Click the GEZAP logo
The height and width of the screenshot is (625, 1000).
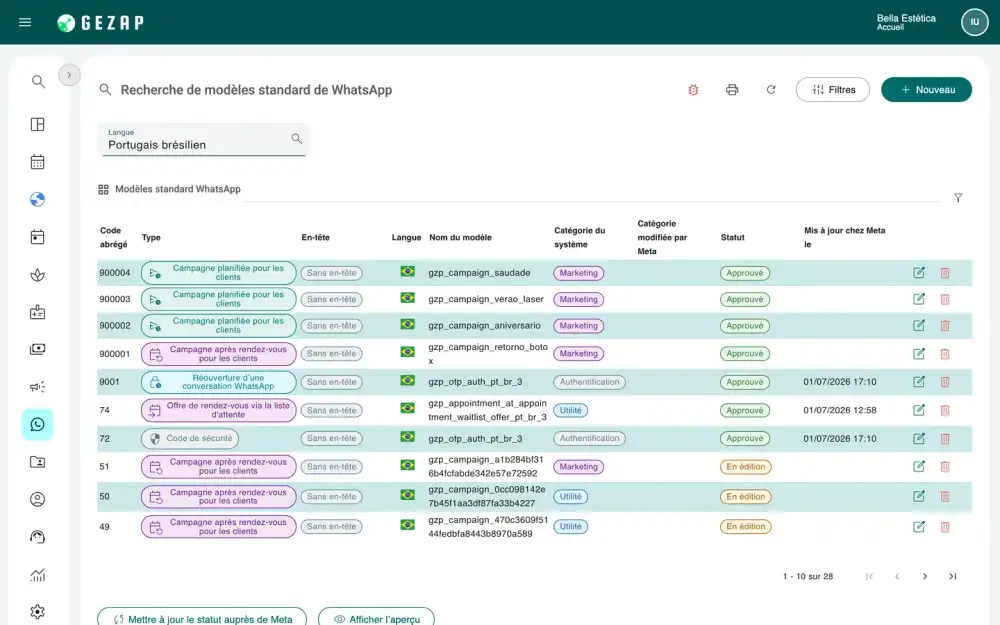coord(100,23)
